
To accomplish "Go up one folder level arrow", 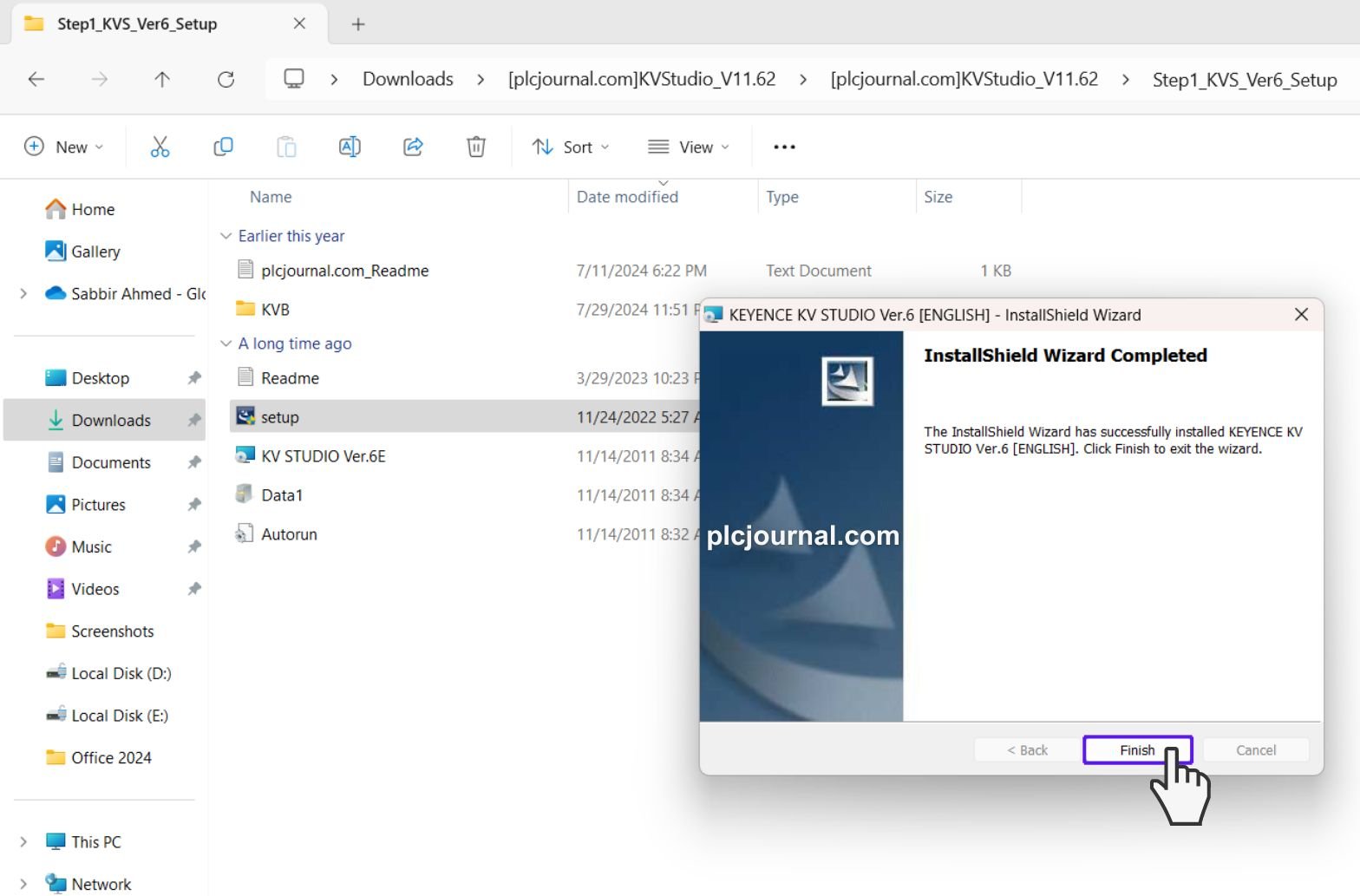I will [162, 80].
